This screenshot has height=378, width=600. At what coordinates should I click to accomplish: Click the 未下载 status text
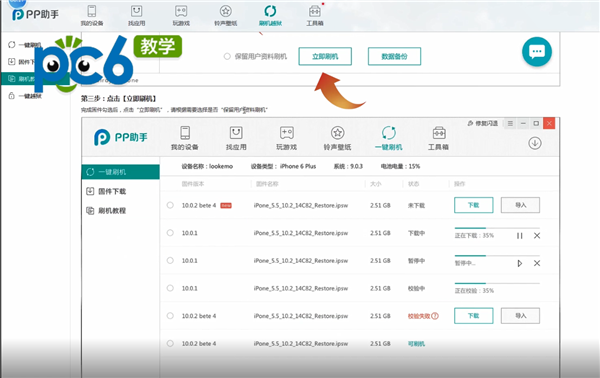click(x=416, y=205)
